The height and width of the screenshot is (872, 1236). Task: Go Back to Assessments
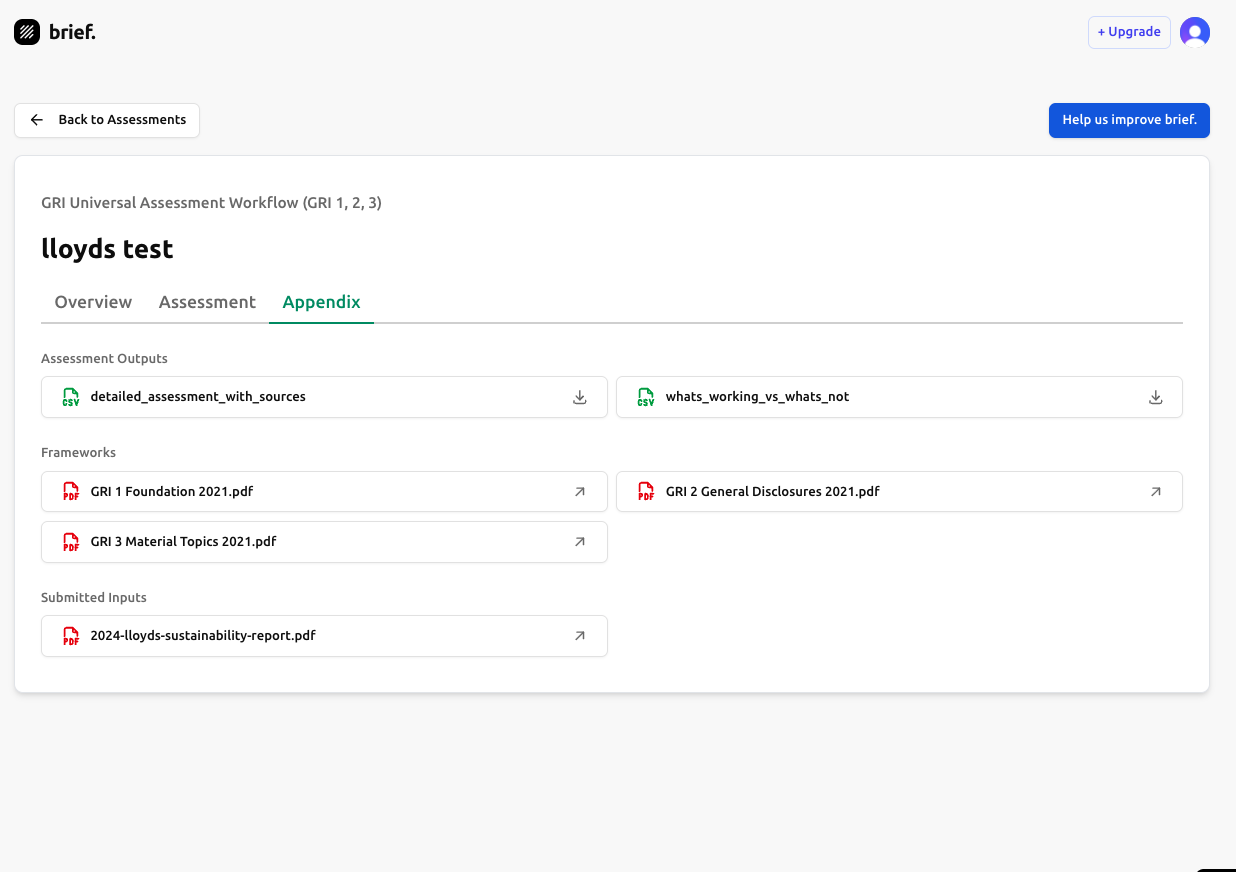[x=107, y=120]
